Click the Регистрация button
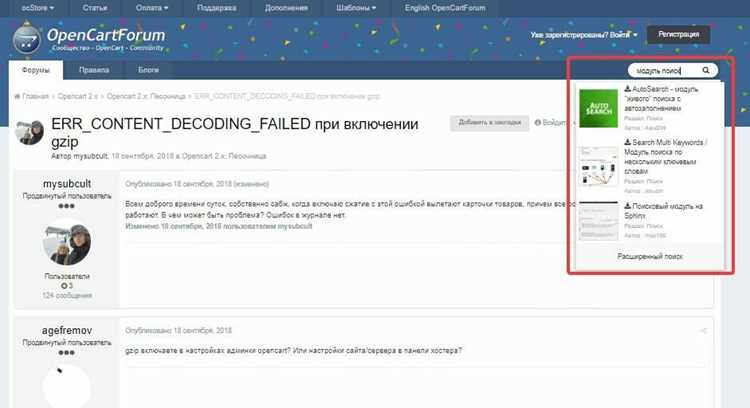Screen dimensions: 750x408 (678, 34)
